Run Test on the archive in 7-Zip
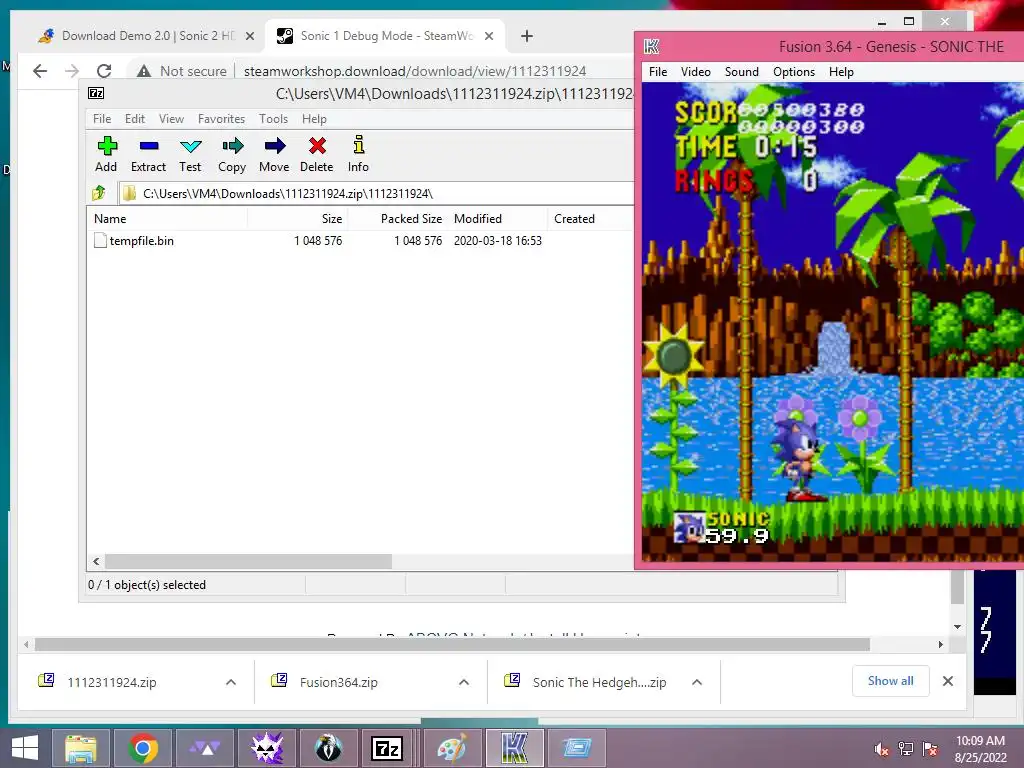The height and width of the screenshot is (768, 1024). pyautogui.click(x=191, y=146)
